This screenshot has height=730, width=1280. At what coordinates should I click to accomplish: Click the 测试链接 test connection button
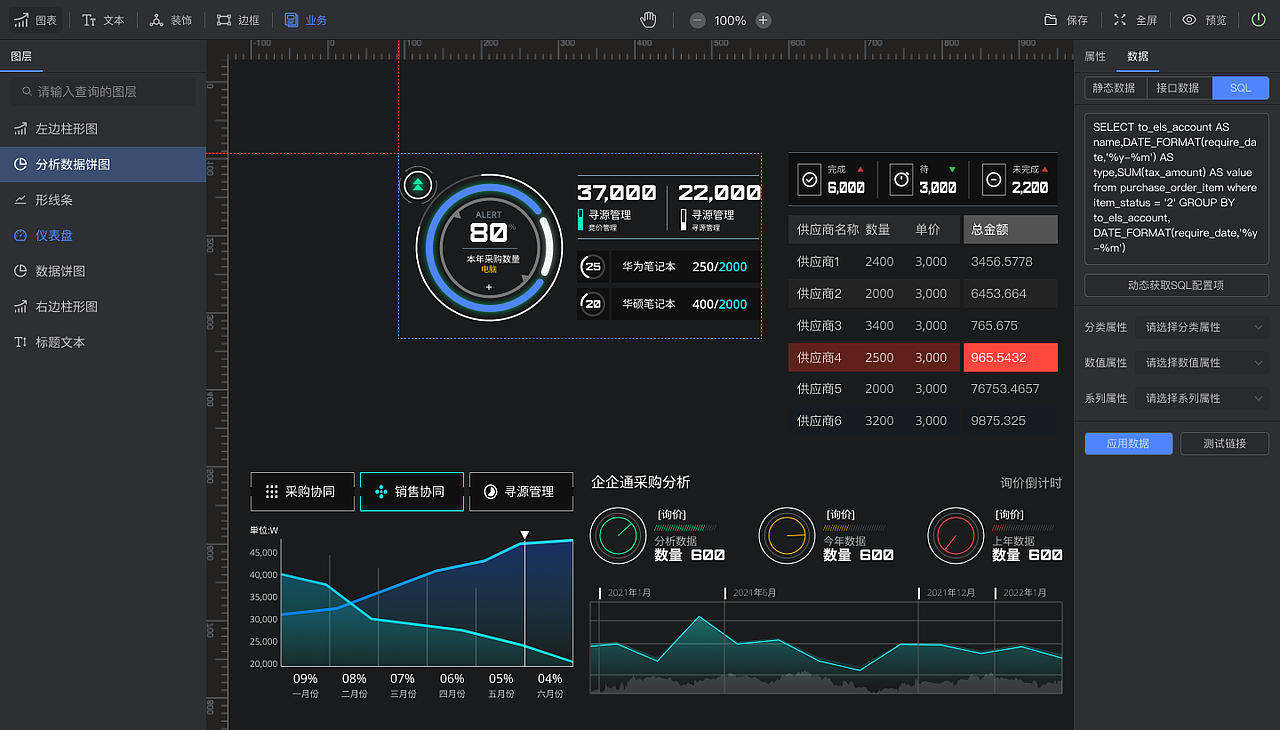(x=1225, y=443)
